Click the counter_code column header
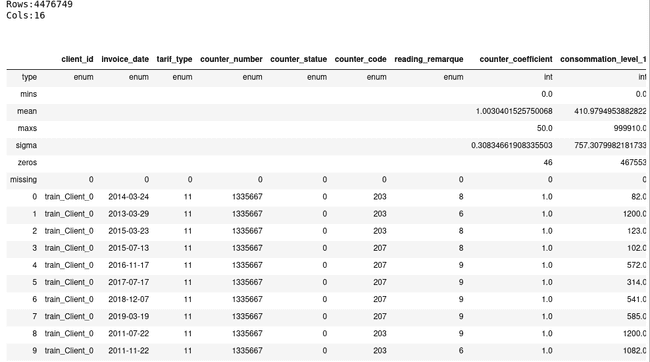This screenshot has height=362, width=650. pyautogui.click(x=360, y=59)
